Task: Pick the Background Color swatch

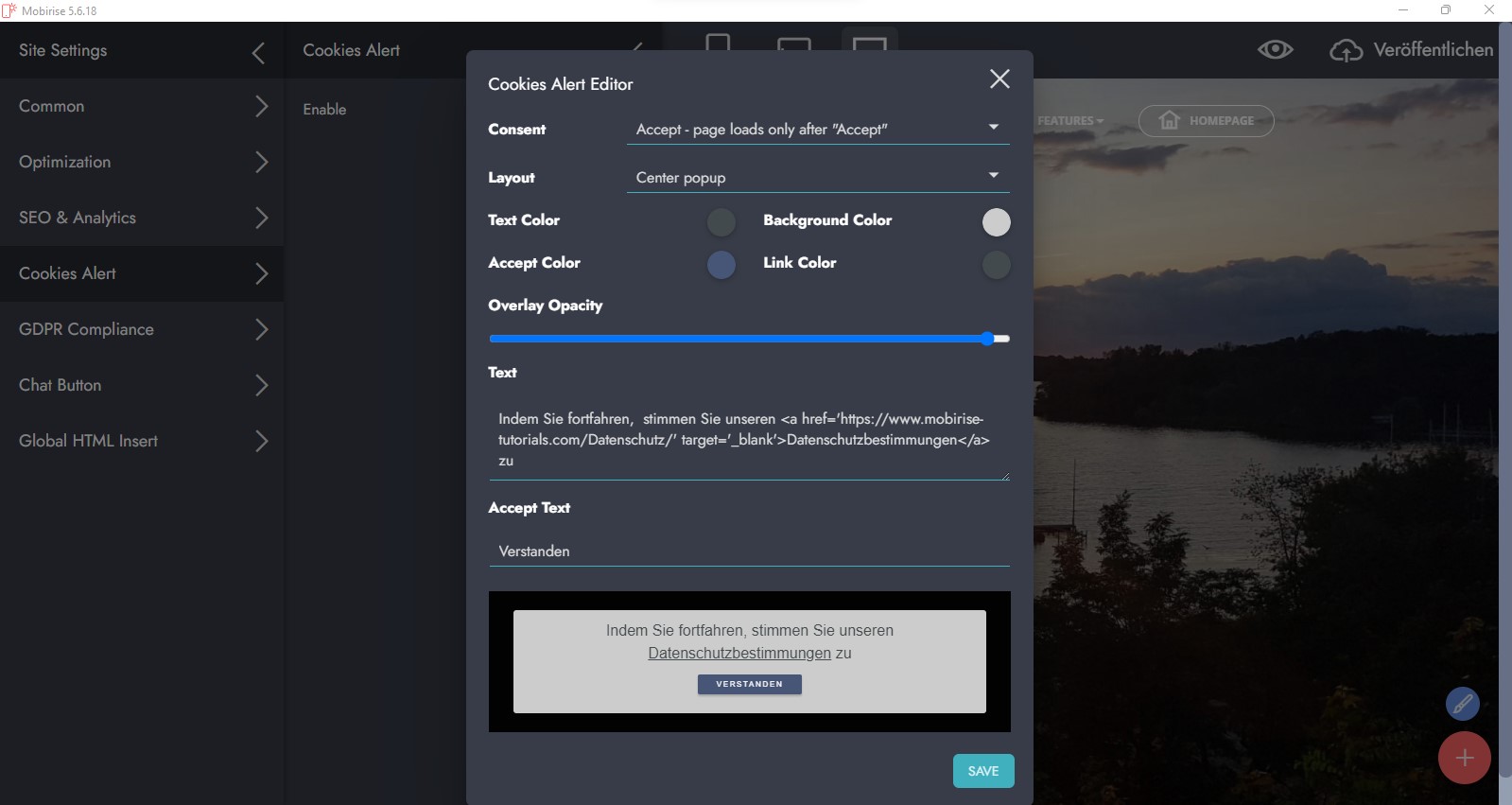Action: point(996,222)
